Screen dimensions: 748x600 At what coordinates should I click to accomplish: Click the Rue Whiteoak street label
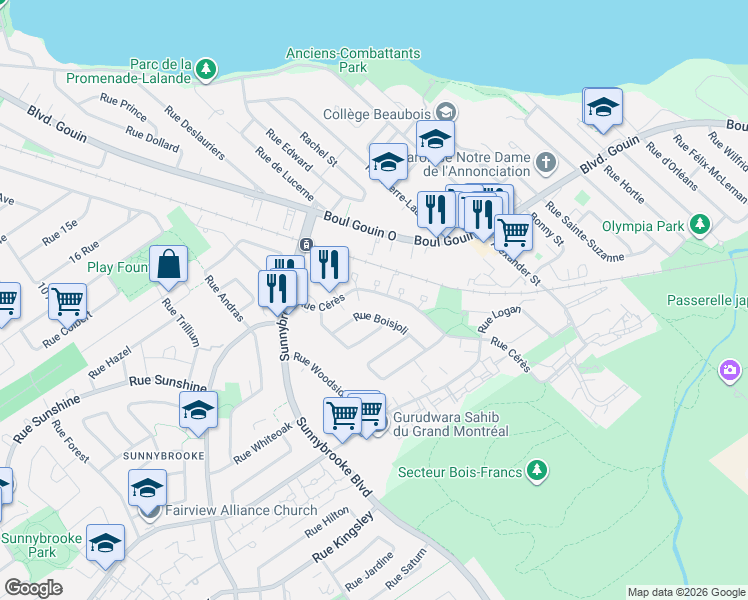262,443
